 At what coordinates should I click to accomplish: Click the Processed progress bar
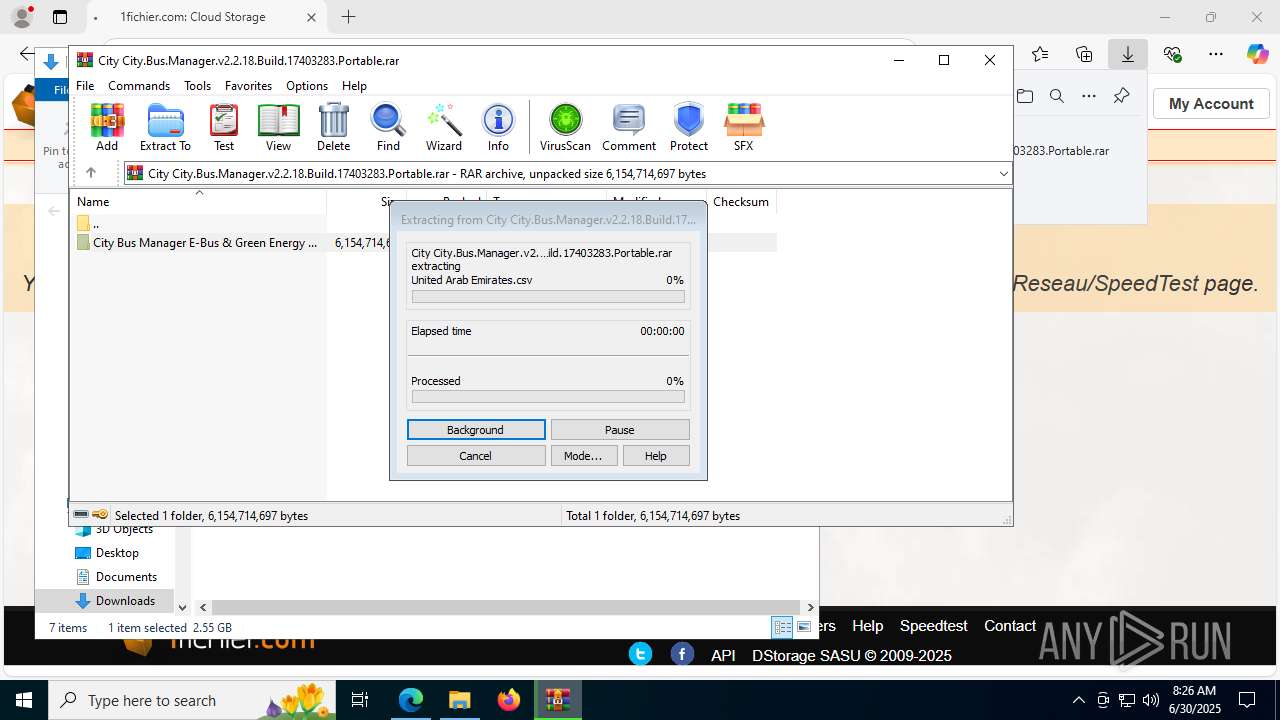click(548, 397)
